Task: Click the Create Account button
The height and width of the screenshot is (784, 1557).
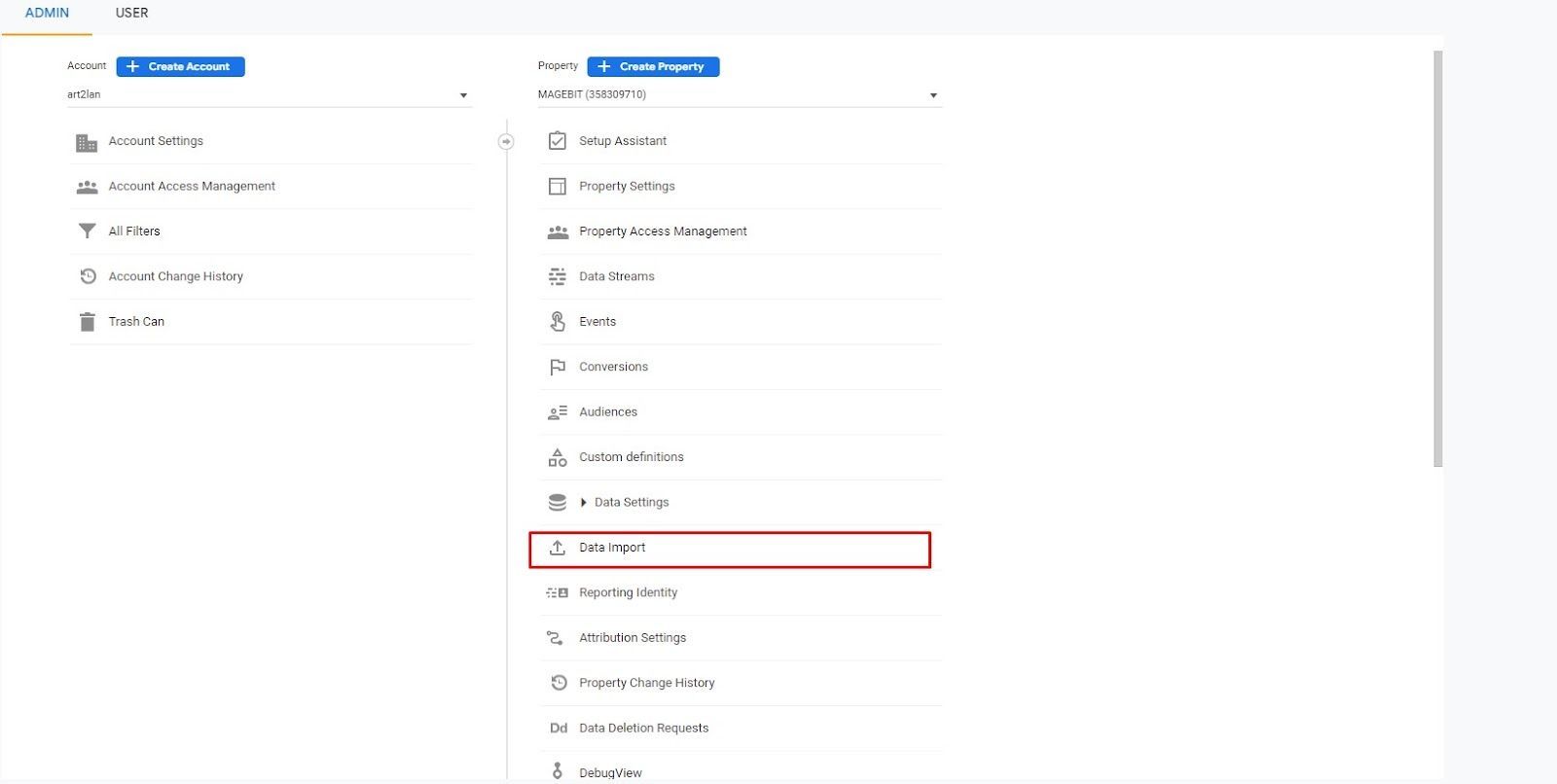Action: (x=181, y=66)
